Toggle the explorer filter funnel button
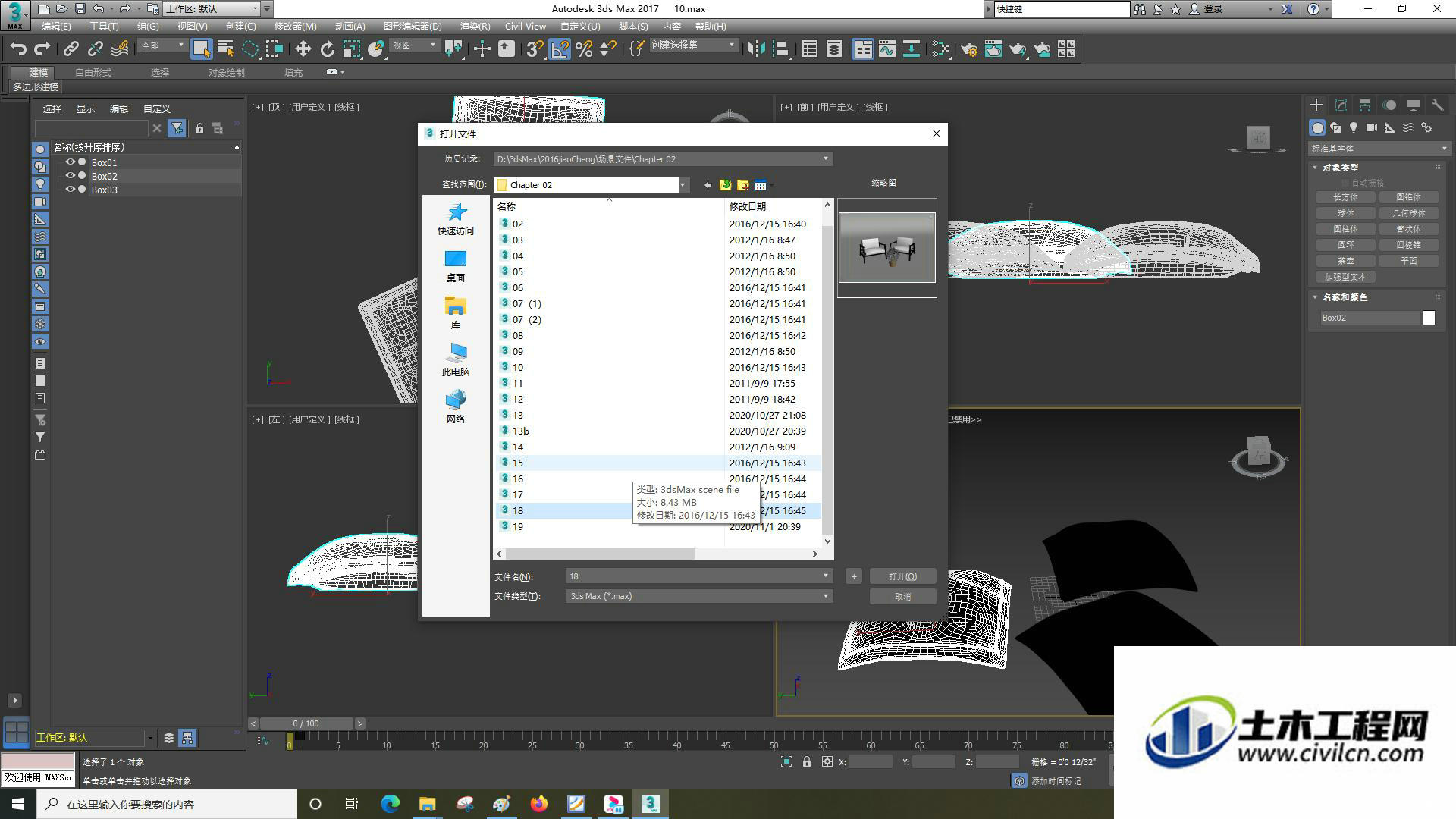Viewport: 1456px width, 819px height. point(177,129)
